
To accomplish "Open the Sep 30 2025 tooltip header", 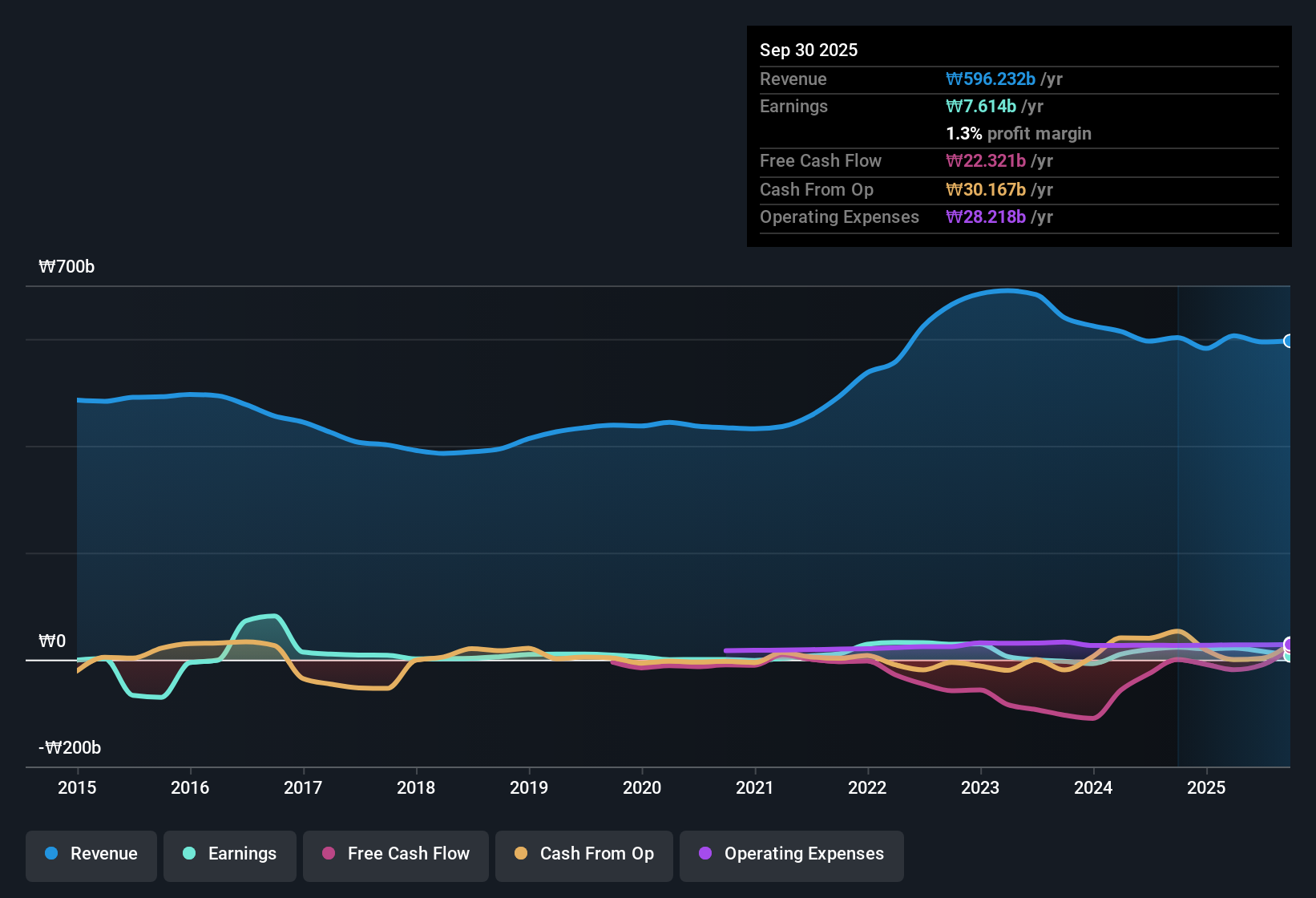I will tap(809, 50).
